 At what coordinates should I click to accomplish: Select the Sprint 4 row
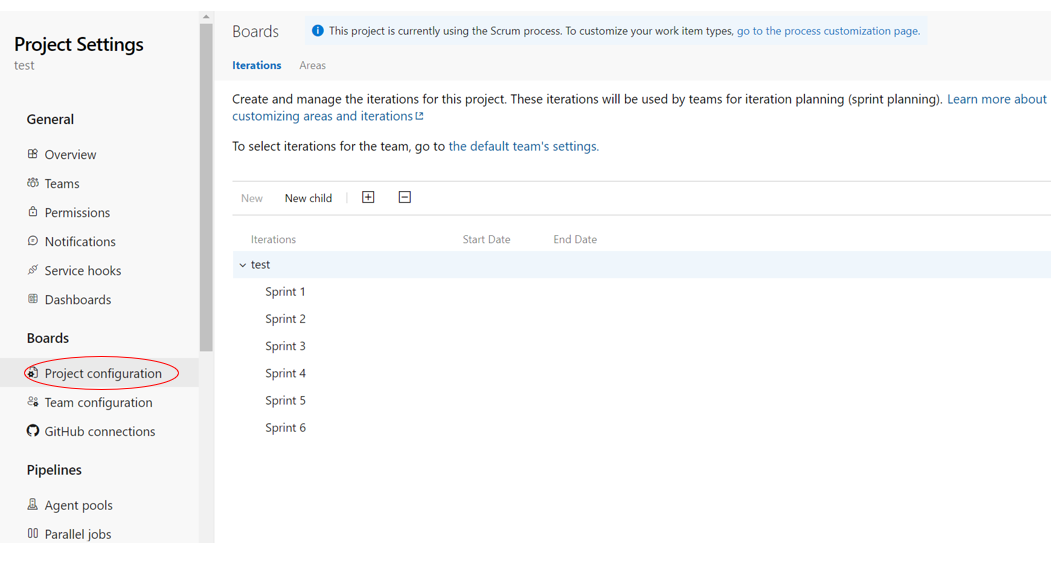[x=641, y=373]
